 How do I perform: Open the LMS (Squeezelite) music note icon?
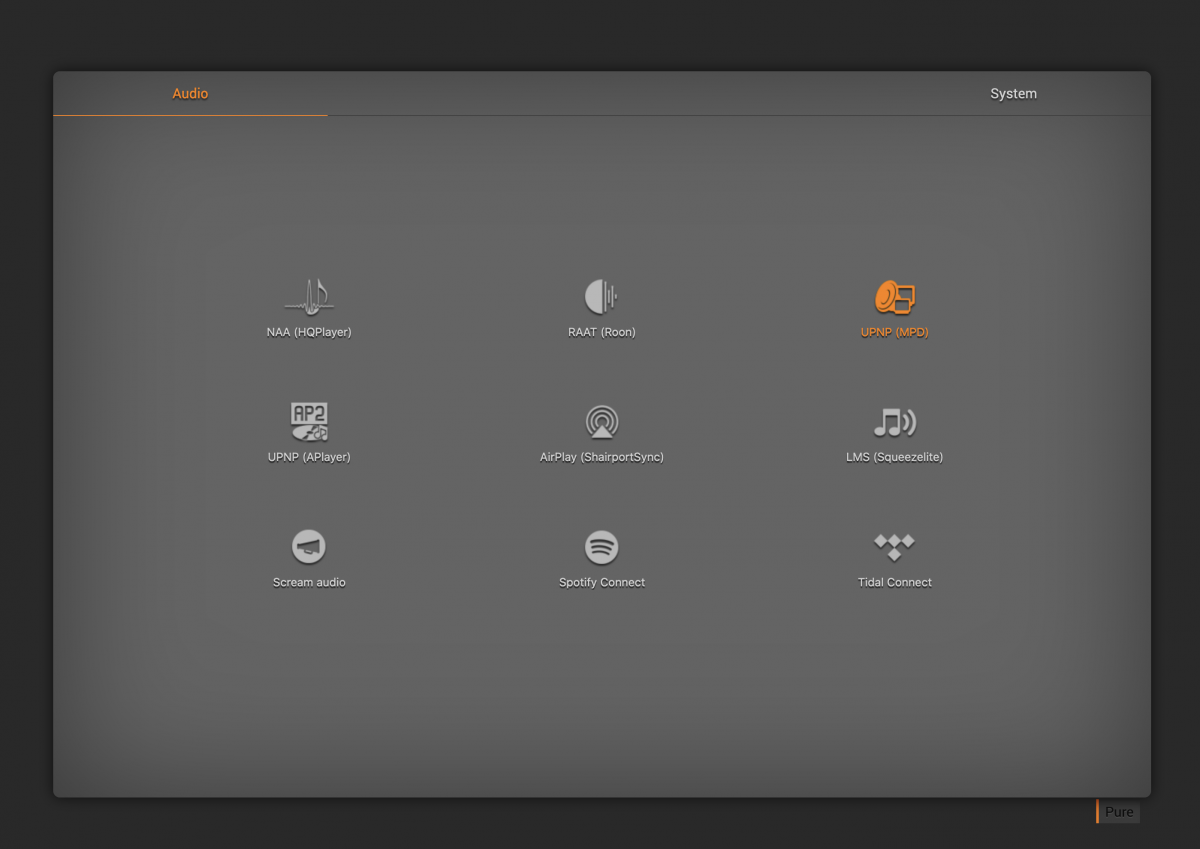click(x=894, y=422)
